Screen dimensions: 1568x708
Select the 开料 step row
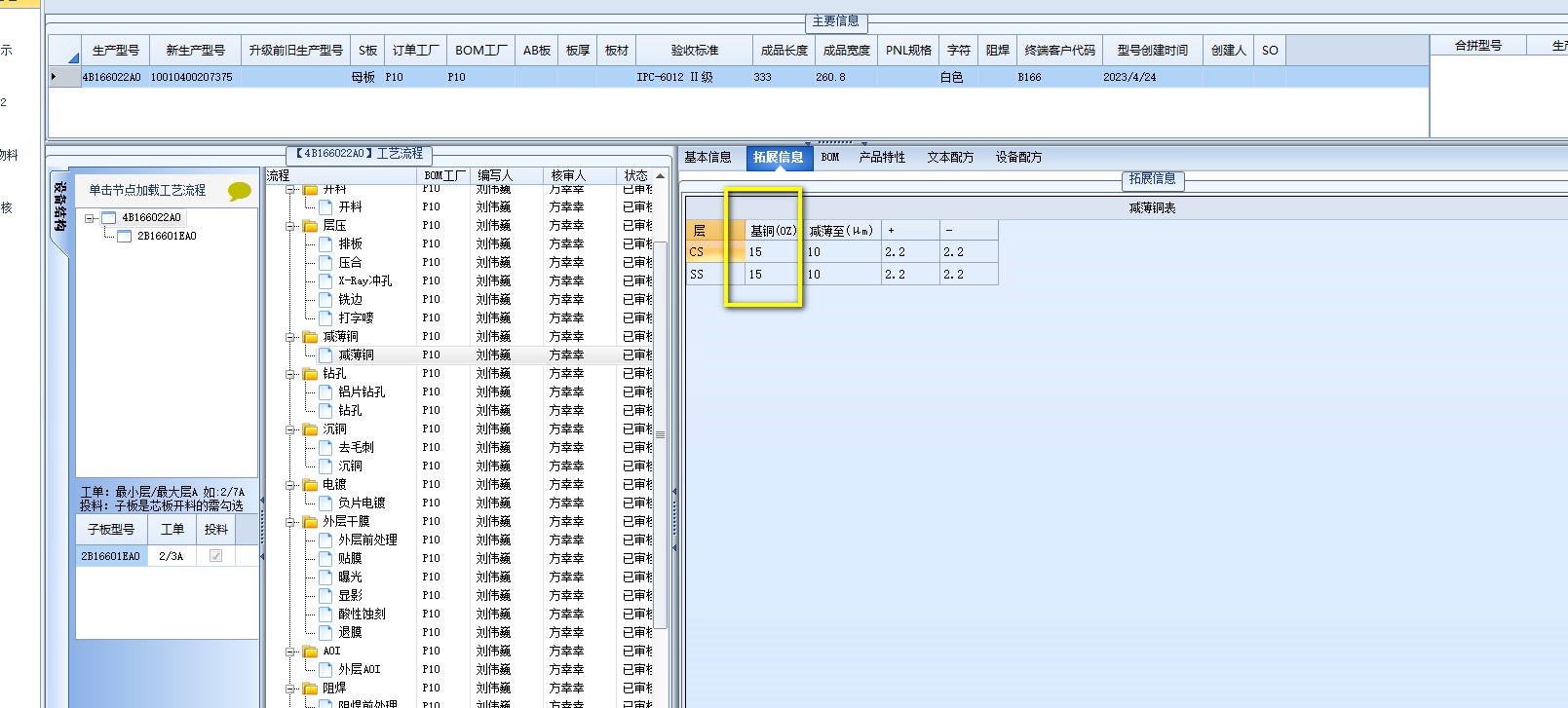tap(350, 207)
